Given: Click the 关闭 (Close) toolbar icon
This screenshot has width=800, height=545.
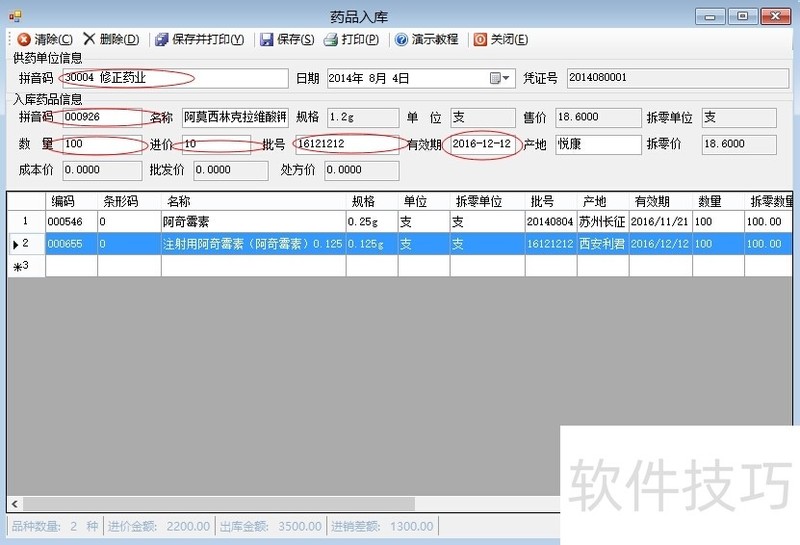Looking at the screenshot, I should click(480, 40).
